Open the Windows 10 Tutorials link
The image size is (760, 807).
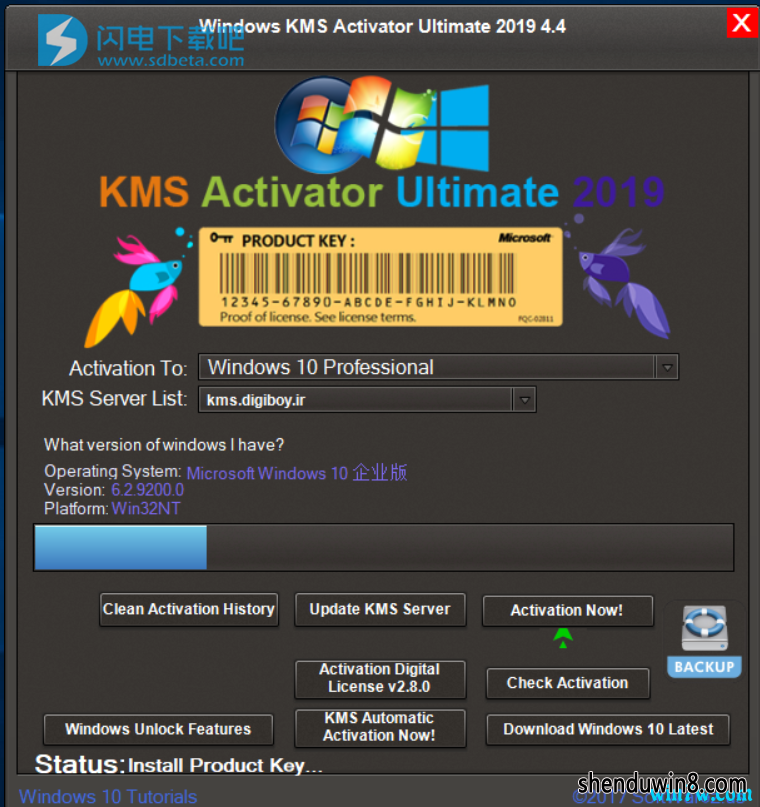point(108,796)
